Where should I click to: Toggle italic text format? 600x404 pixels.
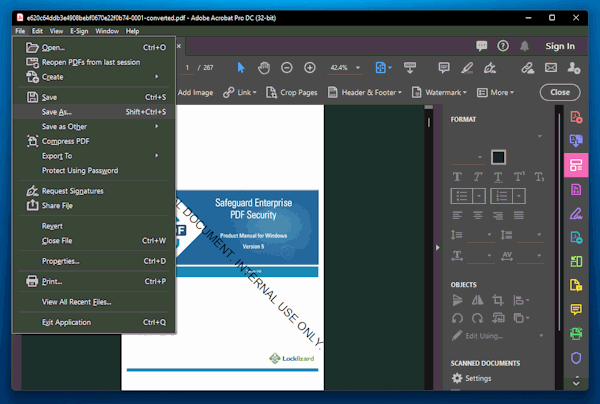(478, 177)
